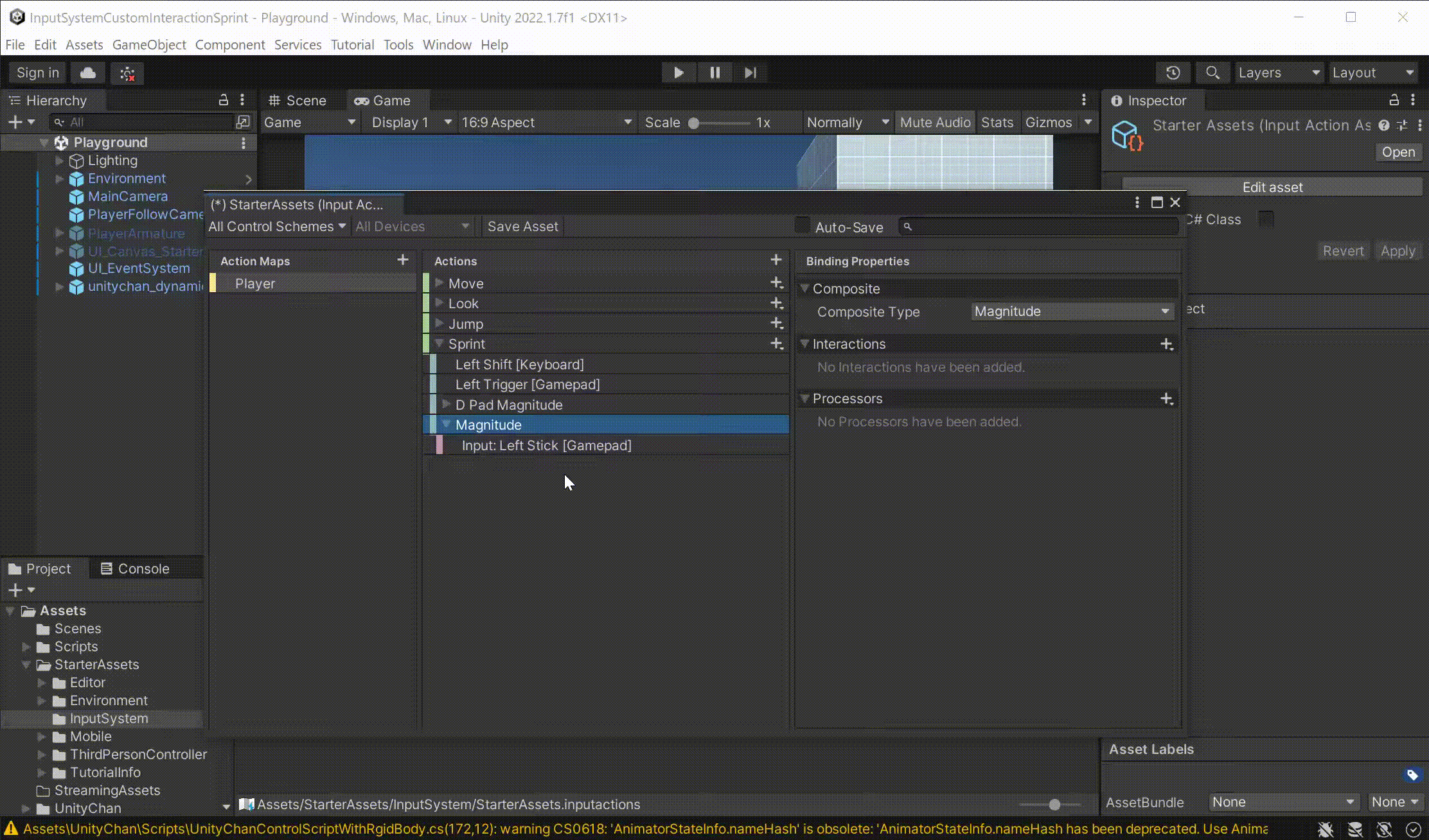Image resolution: width=1429 pixels, height=840 pixels.
Task: Toggle the Inspector lock icon
Action: click(x=1394, y=100)
